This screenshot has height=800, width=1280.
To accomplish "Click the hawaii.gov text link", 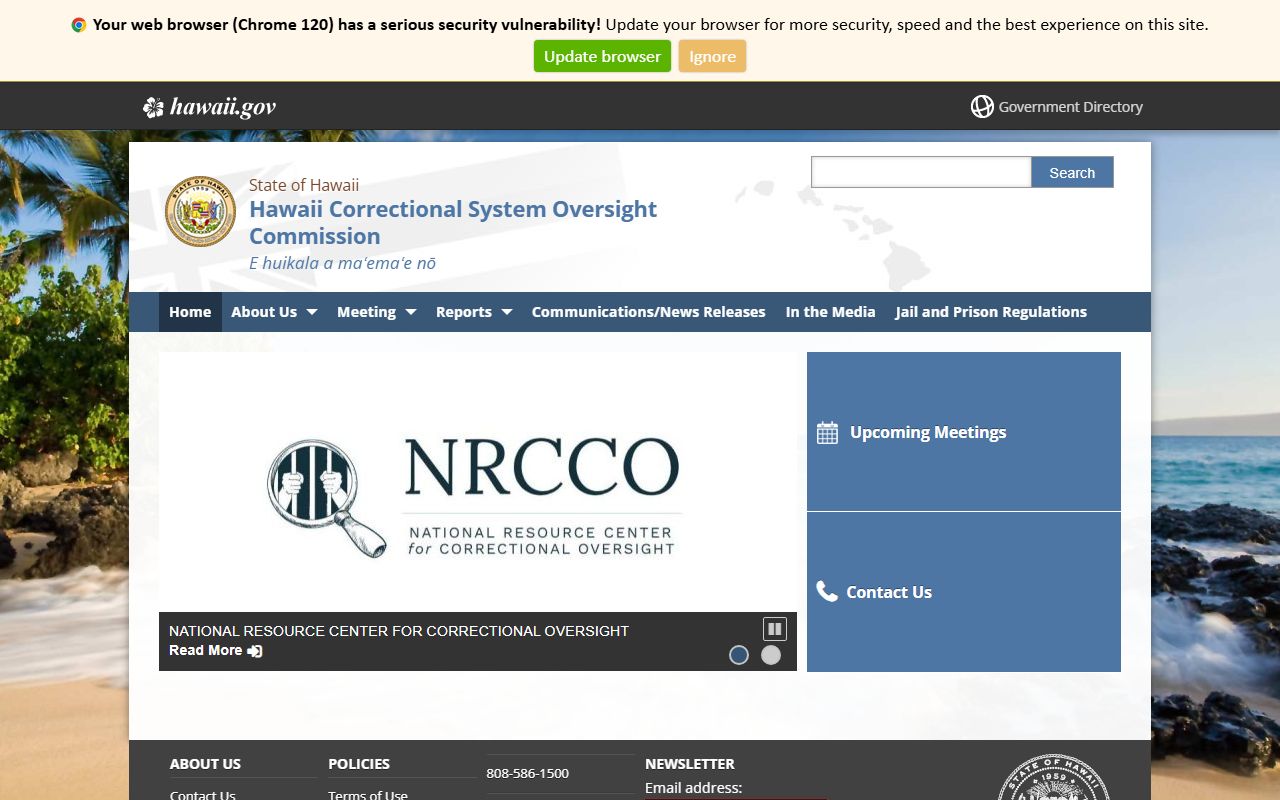I will click(x=223, y=107).
